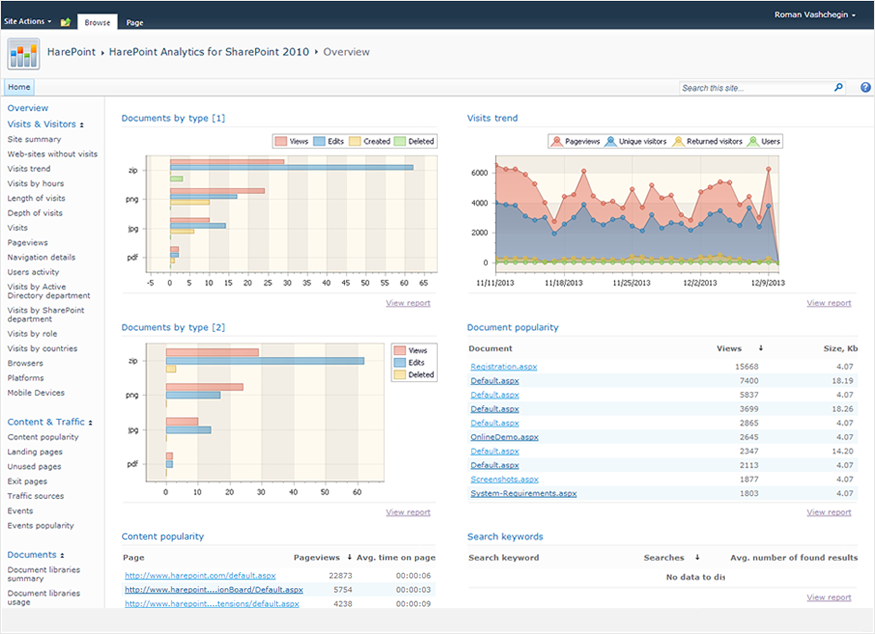Open the www.harepoint.com/default.aspx page link
This screenshot has width=875, height=634.
coord(200,575)
